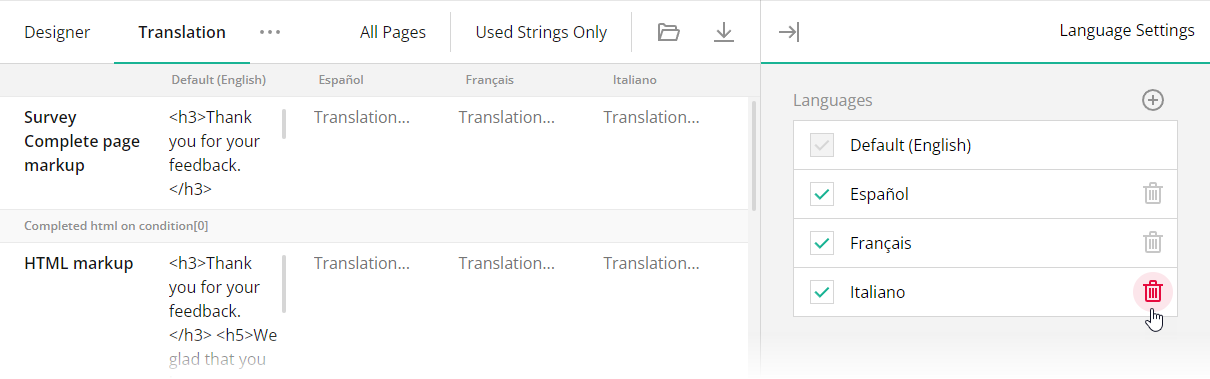This screenshot has height=379, width=1210.
Task: Disable the Italiano language checkbox
Action: point(822,292)
